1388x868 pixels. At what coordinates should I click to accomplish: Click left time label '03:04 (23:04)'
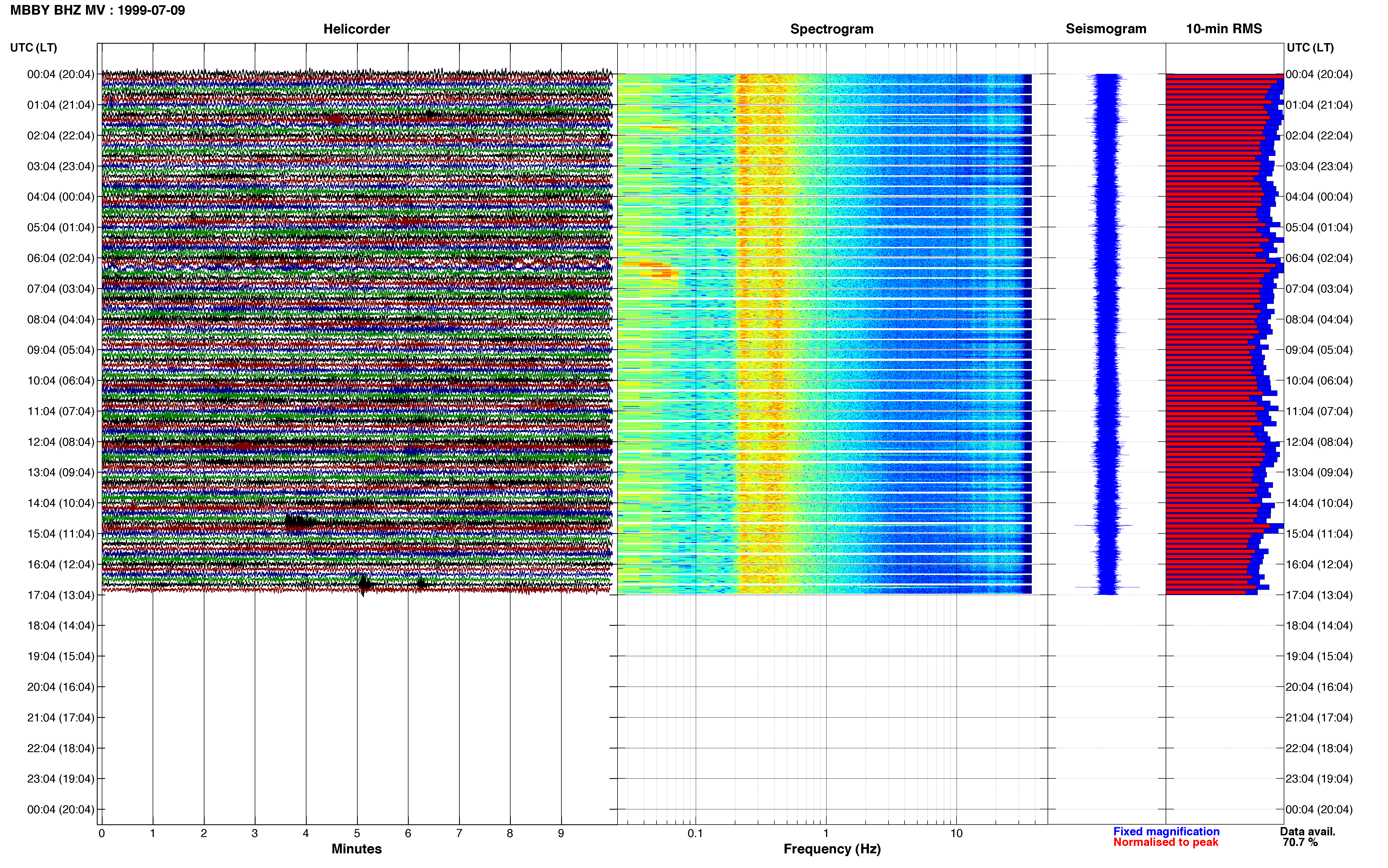pyautogui.click(x=60, y=166)
